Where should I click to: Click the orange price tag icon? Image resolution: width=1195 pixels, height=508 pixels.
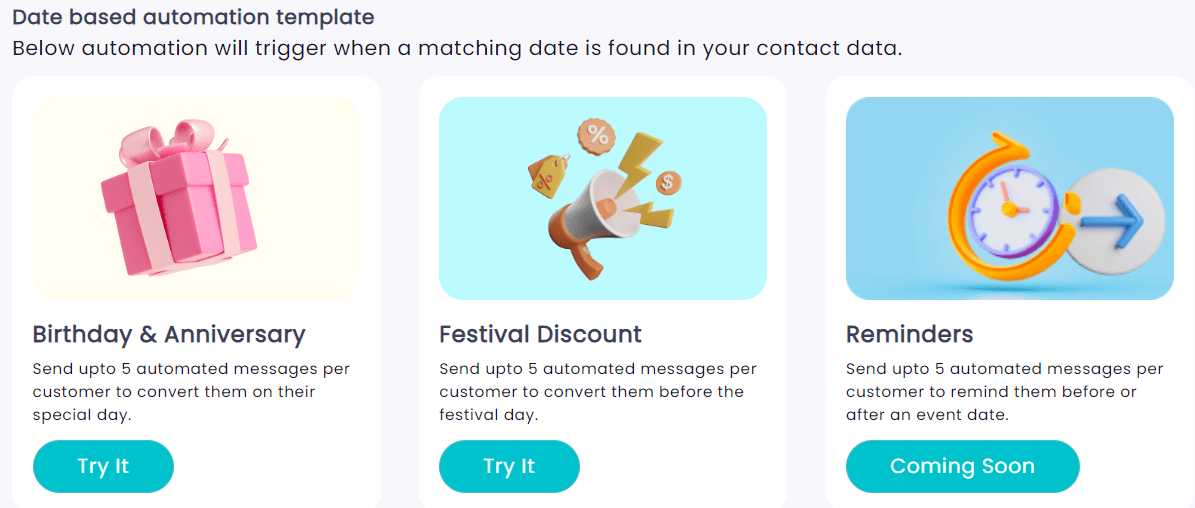click(546, 176)
